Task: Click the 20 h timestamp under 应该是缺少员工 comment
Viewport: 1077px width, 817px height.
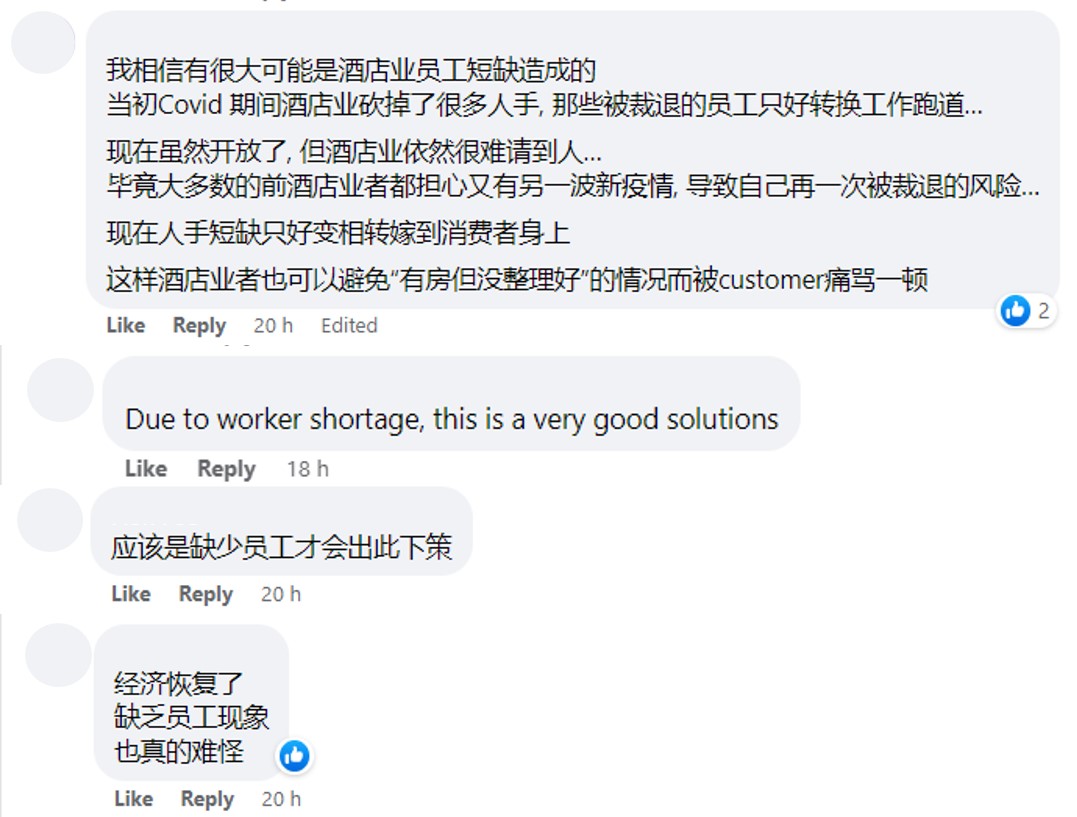Action: 281,594
